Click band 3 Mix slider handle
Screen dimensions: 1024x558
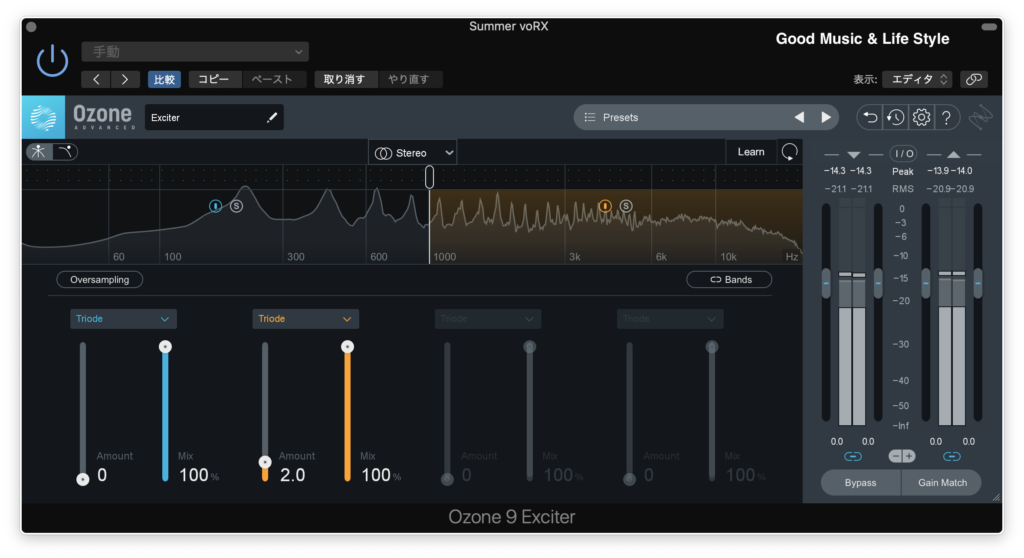coord(530,346)
